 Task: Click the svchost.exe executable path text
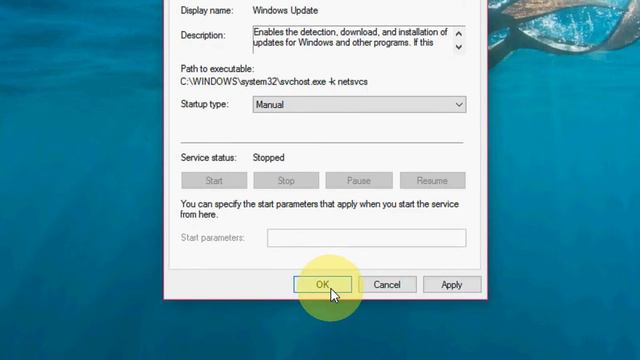pyautogui.click(x=274, y=82)
